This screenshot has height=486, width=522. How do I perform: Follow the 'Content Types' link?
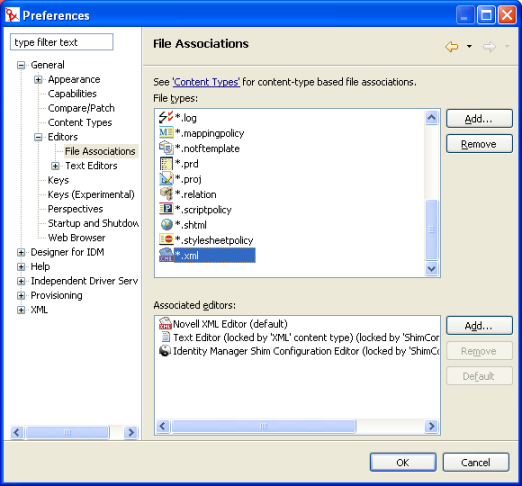[x=206, y=82]
